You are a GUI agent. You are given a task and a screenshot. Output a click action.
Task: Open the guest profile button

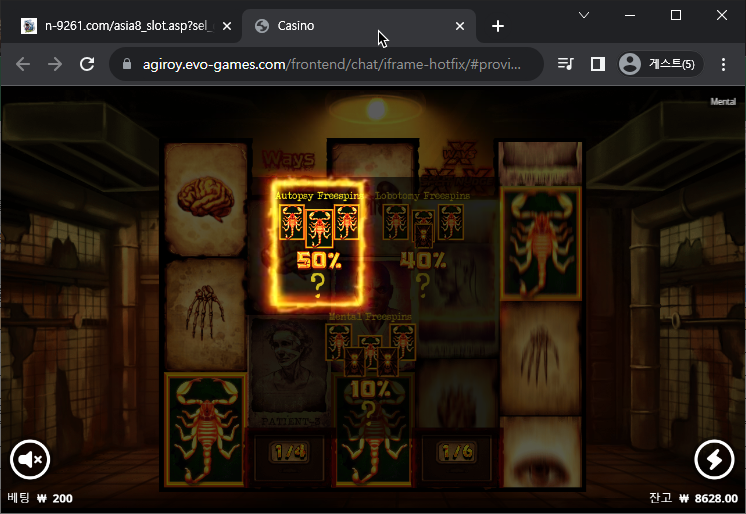coord(660,64)
